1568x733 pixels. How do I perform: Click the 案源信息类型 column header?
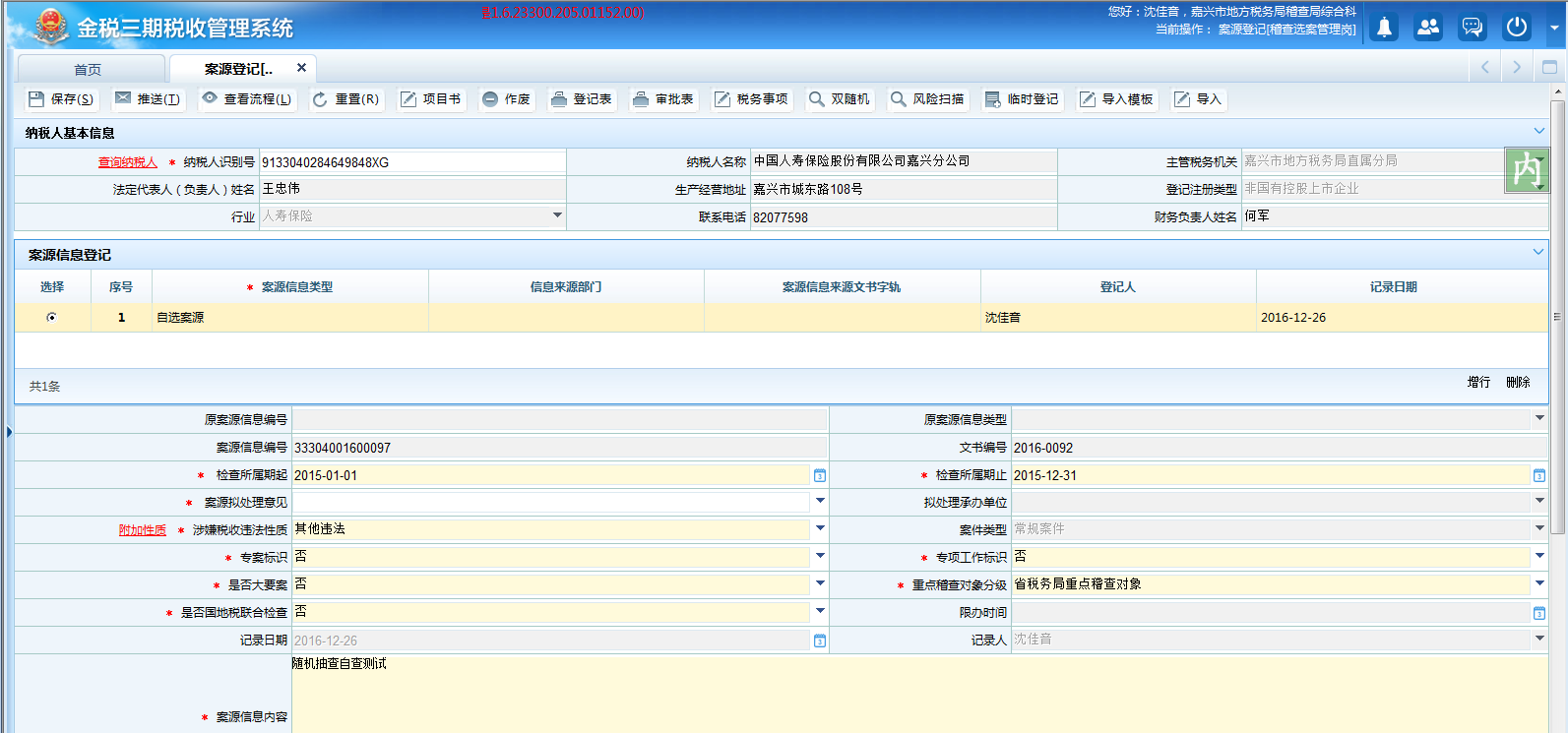[x=290, y=287]
